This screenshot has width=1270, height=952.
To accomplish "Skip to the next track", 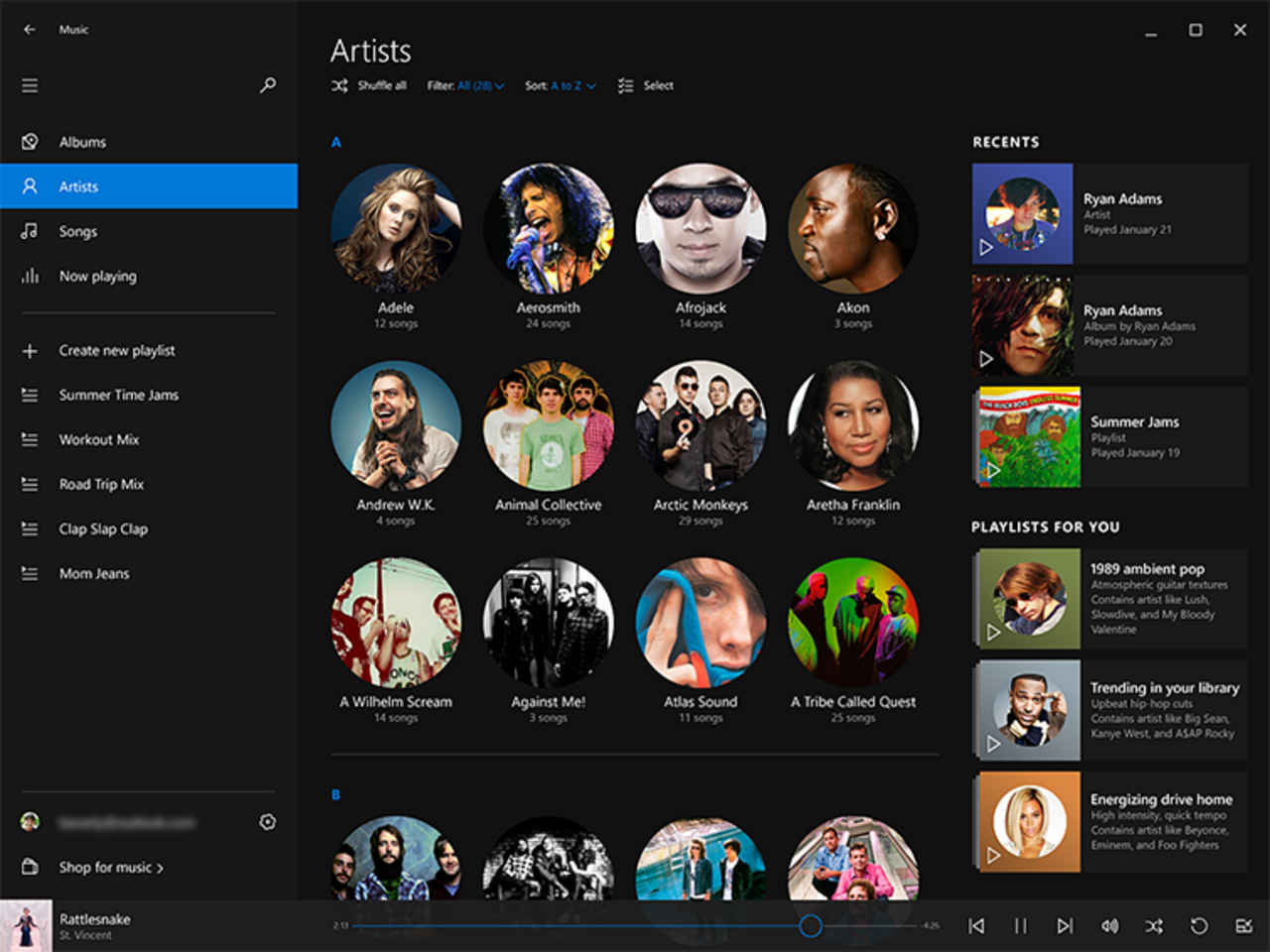I will (x=1065, y=925).
